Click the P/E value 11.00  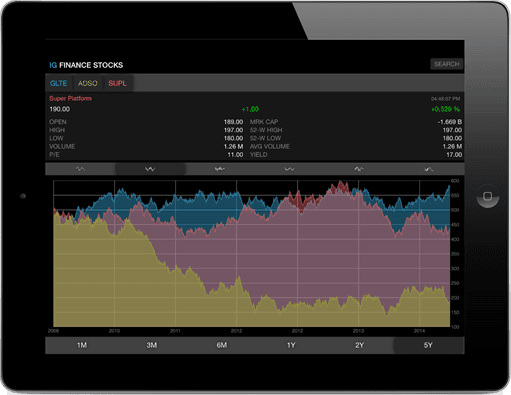(x=235, y=155)
